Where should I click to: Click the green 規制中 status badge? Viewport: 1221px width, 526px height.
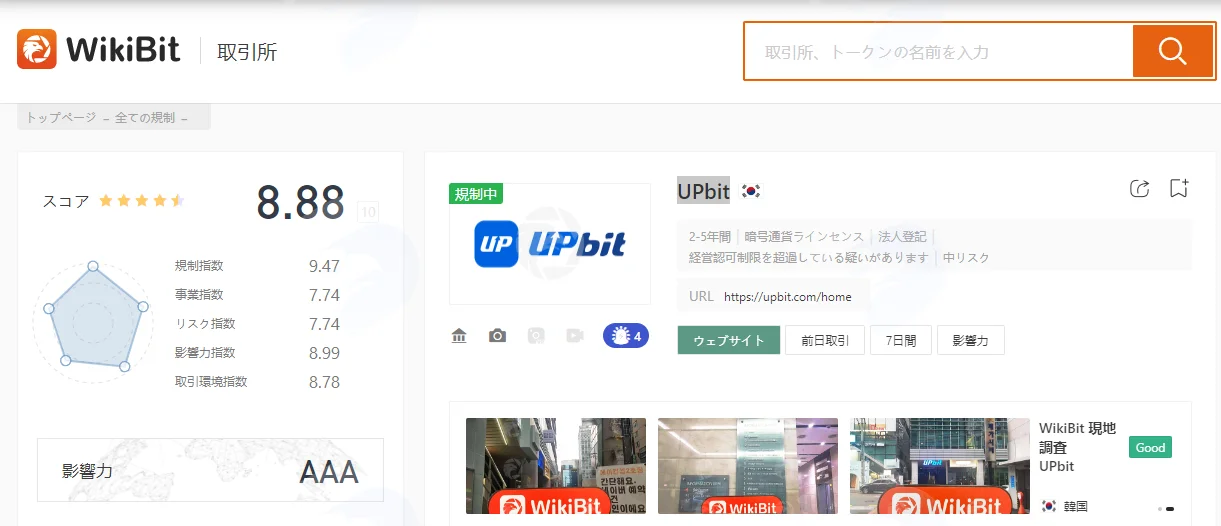(x=476, y=194)
